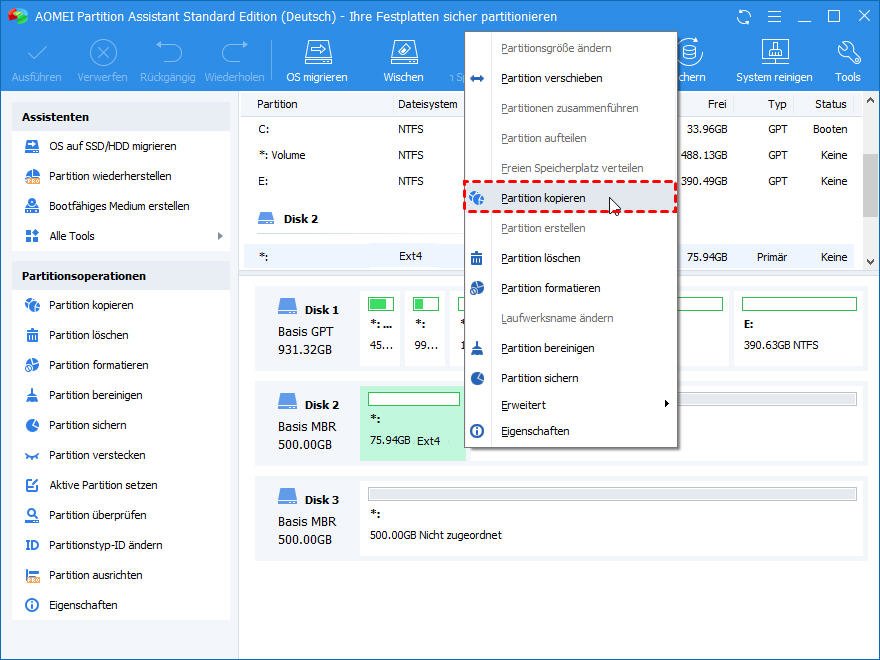Click the Booten status cell
This screenshot has width=880, height=660.
tap(830, 130)
